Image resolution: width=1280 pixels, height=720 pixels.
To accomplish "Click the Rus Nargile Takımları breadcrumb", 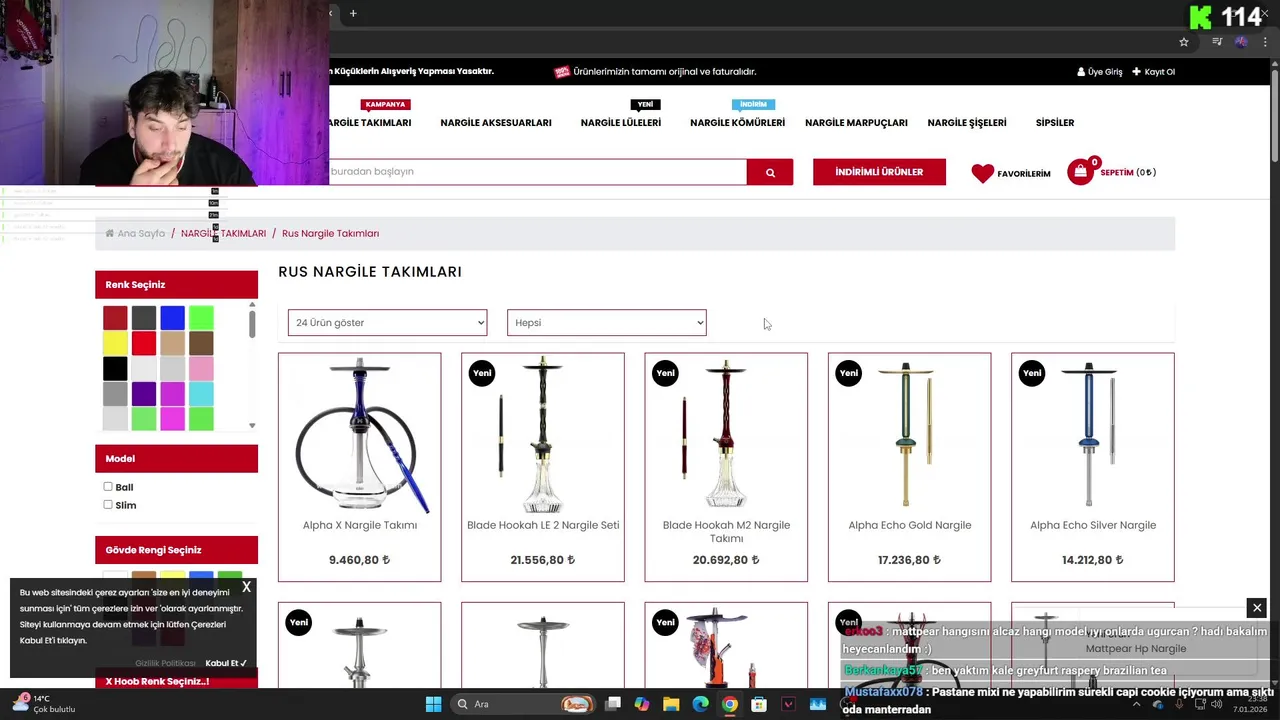I will 330,233.
